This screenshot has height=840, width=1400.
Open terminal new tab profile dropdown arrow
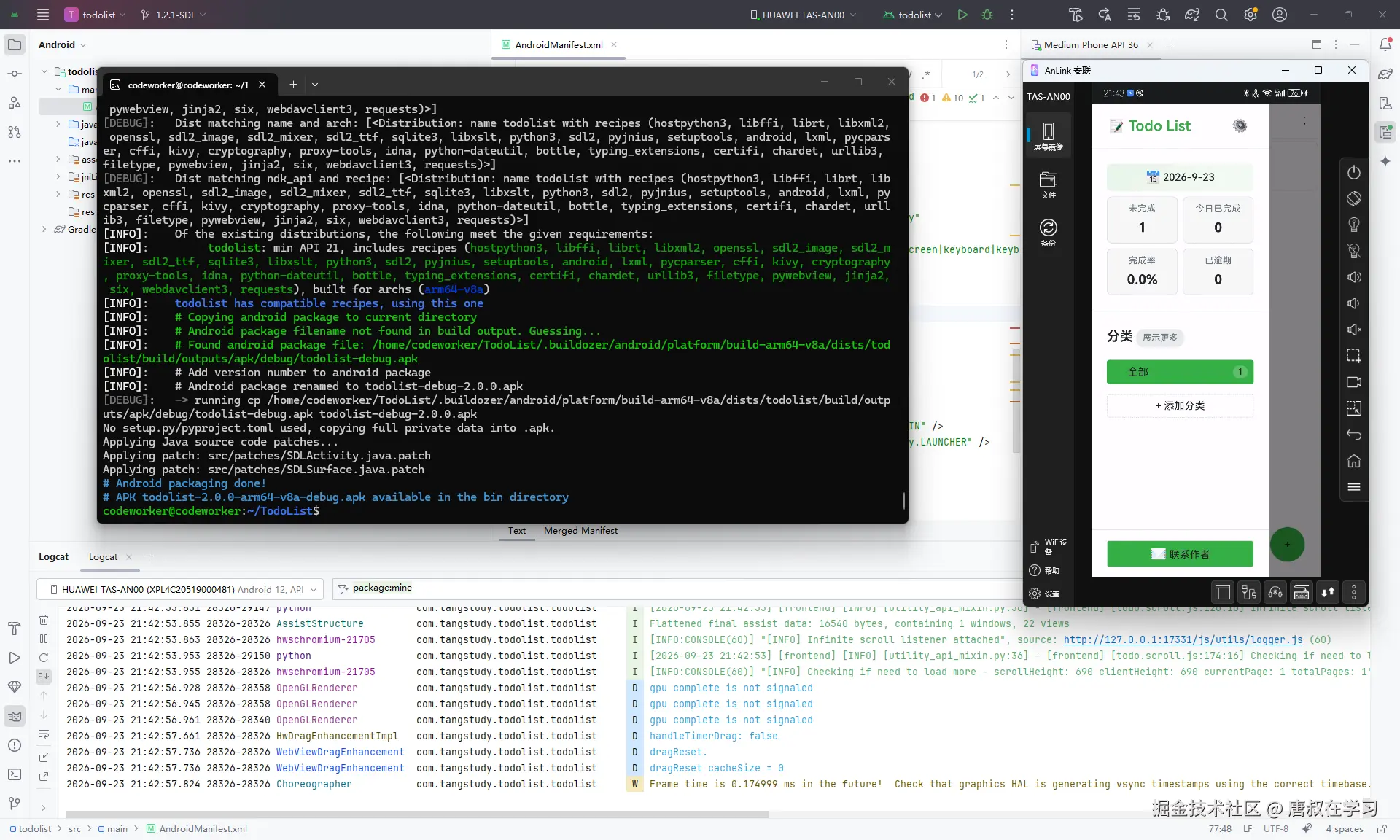[315, 85]
